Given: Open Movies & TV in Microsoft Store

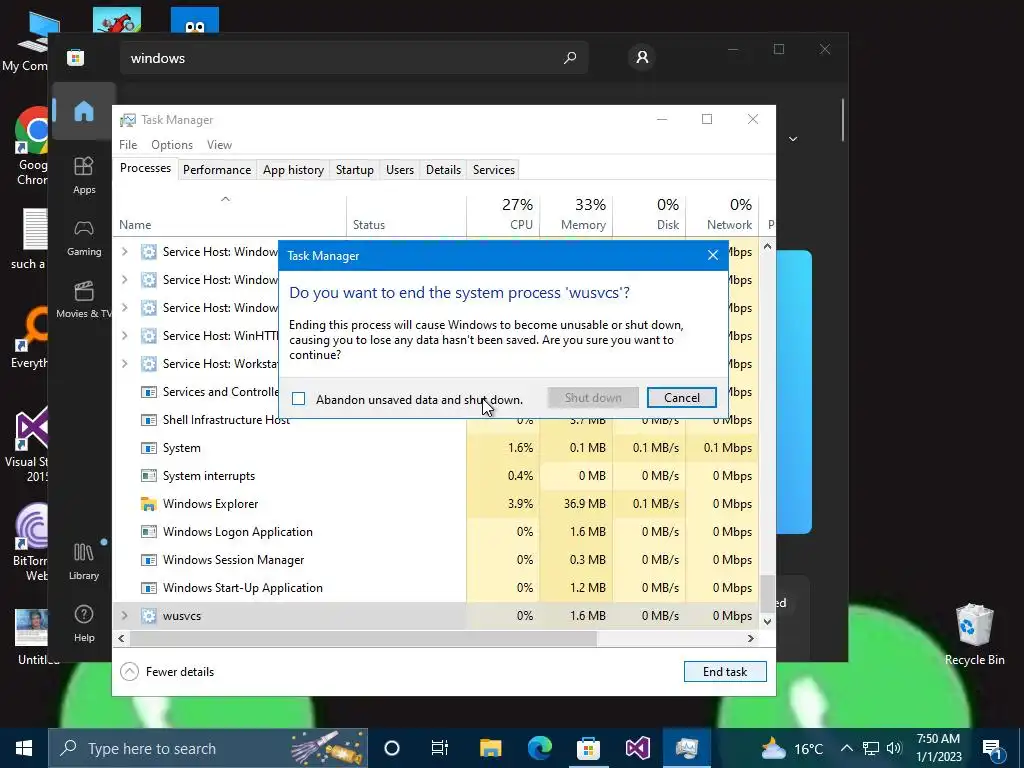Looking at the screenshot, I should (84, 299).
